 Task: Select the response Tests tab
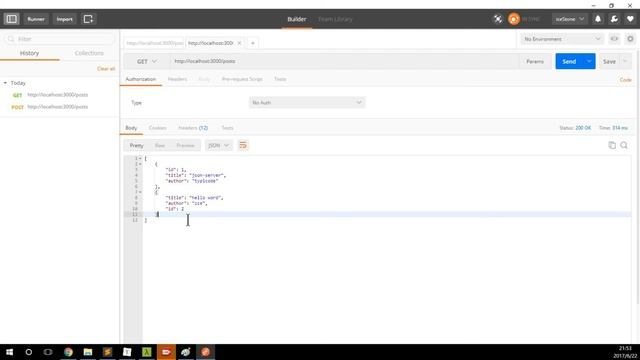pos(227,128)
